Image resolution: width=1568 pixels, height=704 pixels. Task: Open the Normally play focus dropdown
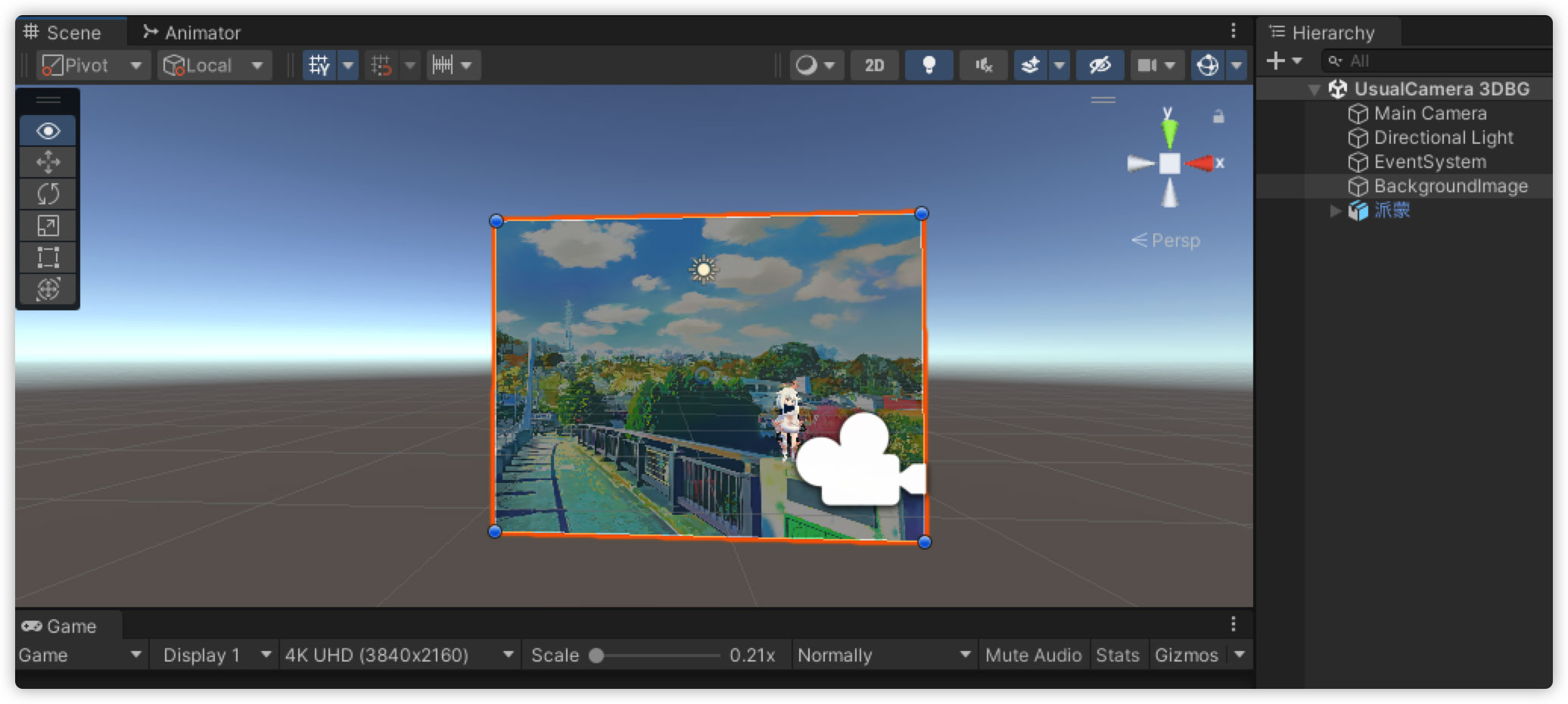coord(884,655)
